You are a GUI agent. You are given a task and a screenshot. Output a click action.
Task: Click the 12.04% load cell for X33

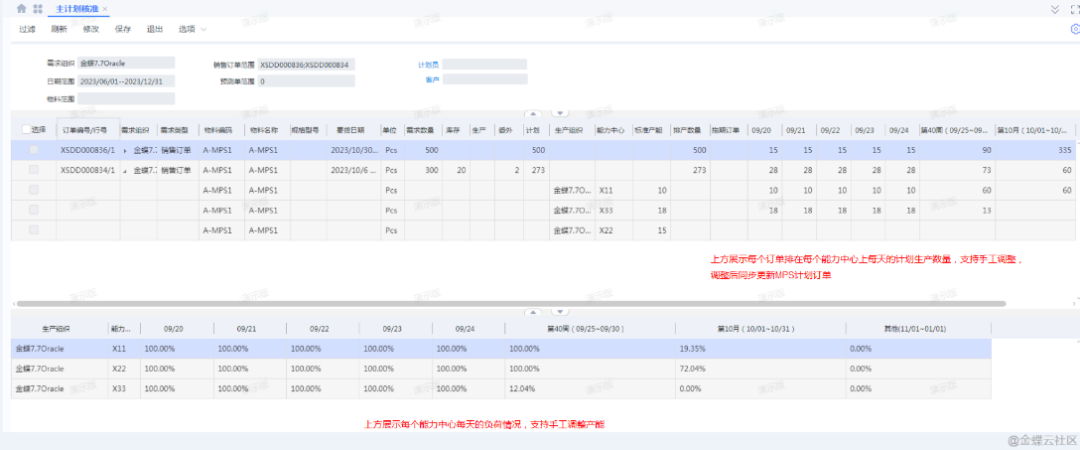(x=590, y=389)
